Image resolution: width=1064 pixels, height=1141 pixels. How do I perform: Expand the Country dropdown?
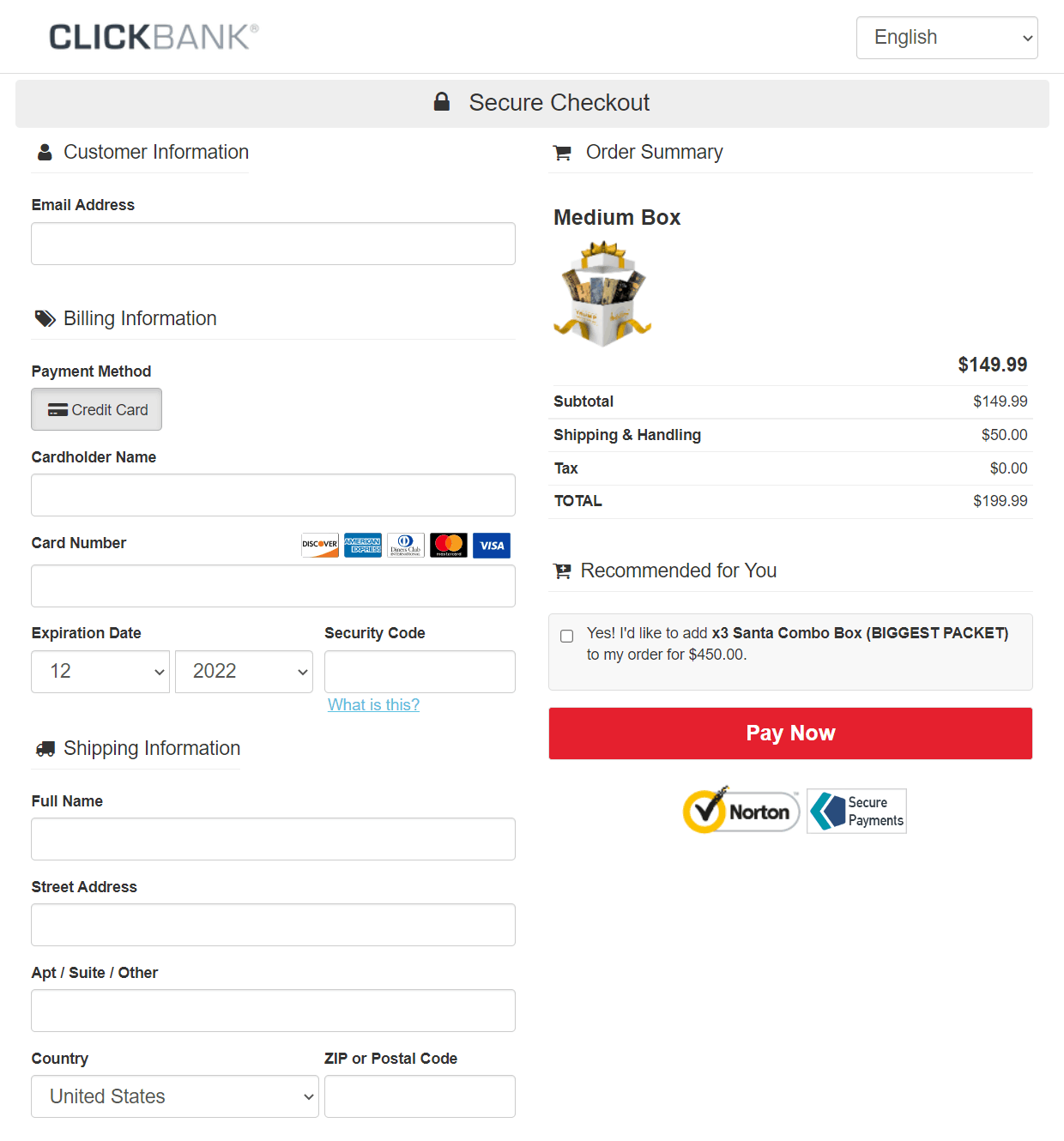[175, 1096]
